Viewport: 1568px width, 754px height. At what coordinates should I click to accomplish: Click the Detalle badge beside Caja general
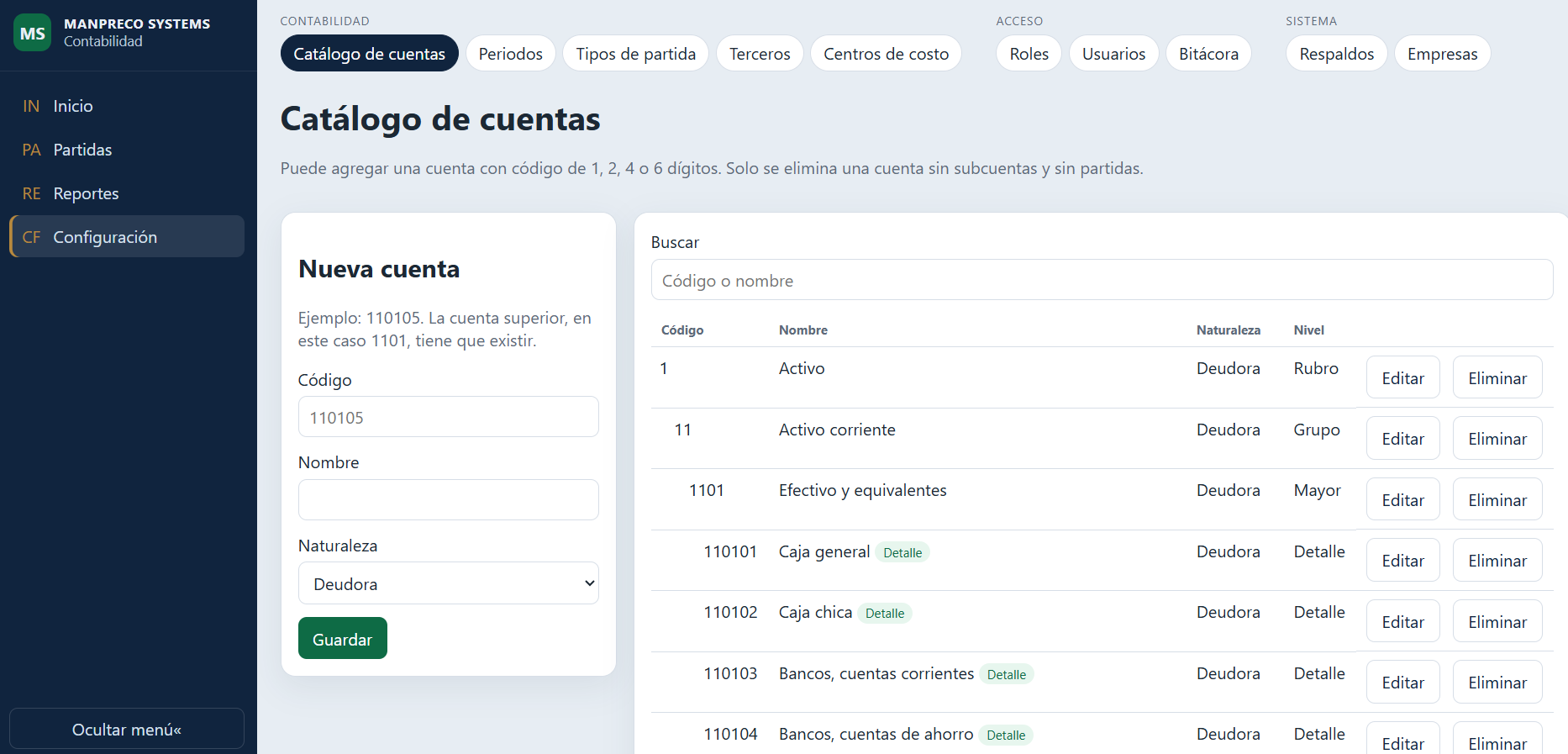coord(902,552)
